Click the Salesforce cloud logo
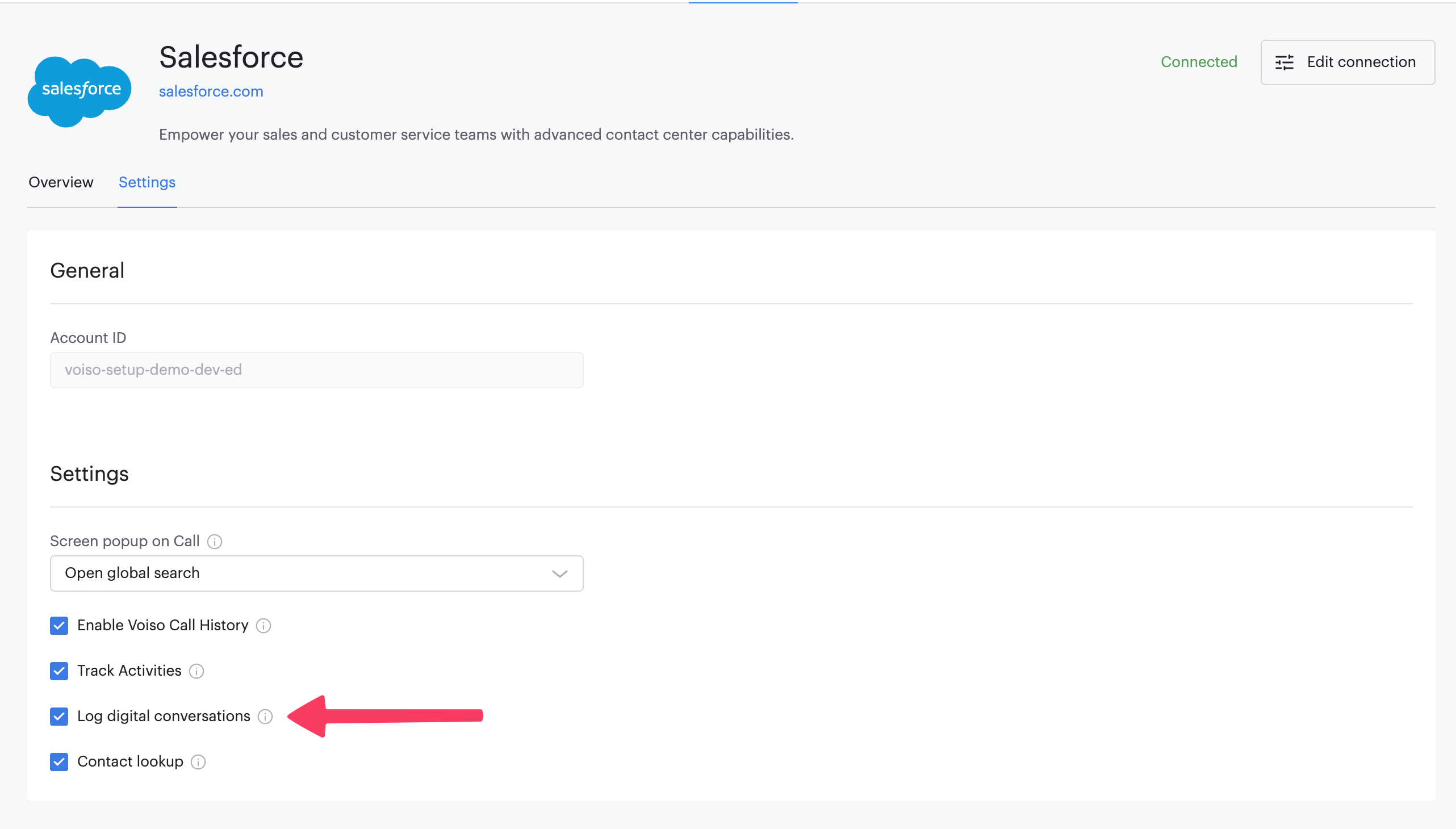 [x=79, y=91]
